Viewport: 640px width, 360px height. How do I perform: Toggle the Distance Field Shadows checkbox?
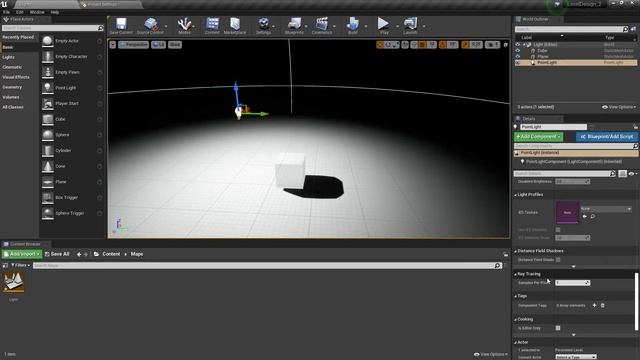[x=558, y=260]
